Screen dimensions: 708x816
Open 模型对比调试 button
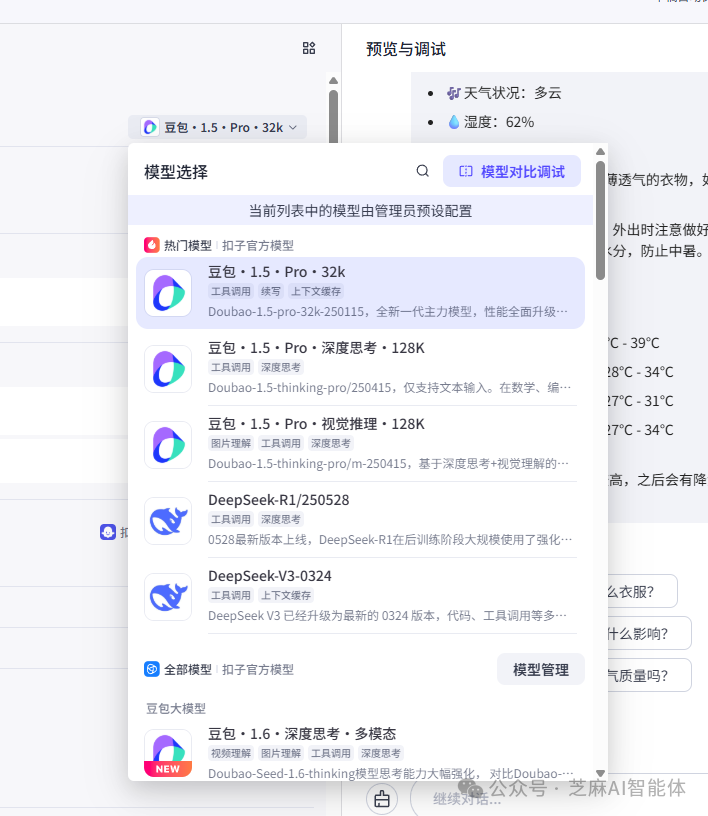coord(512,171)
